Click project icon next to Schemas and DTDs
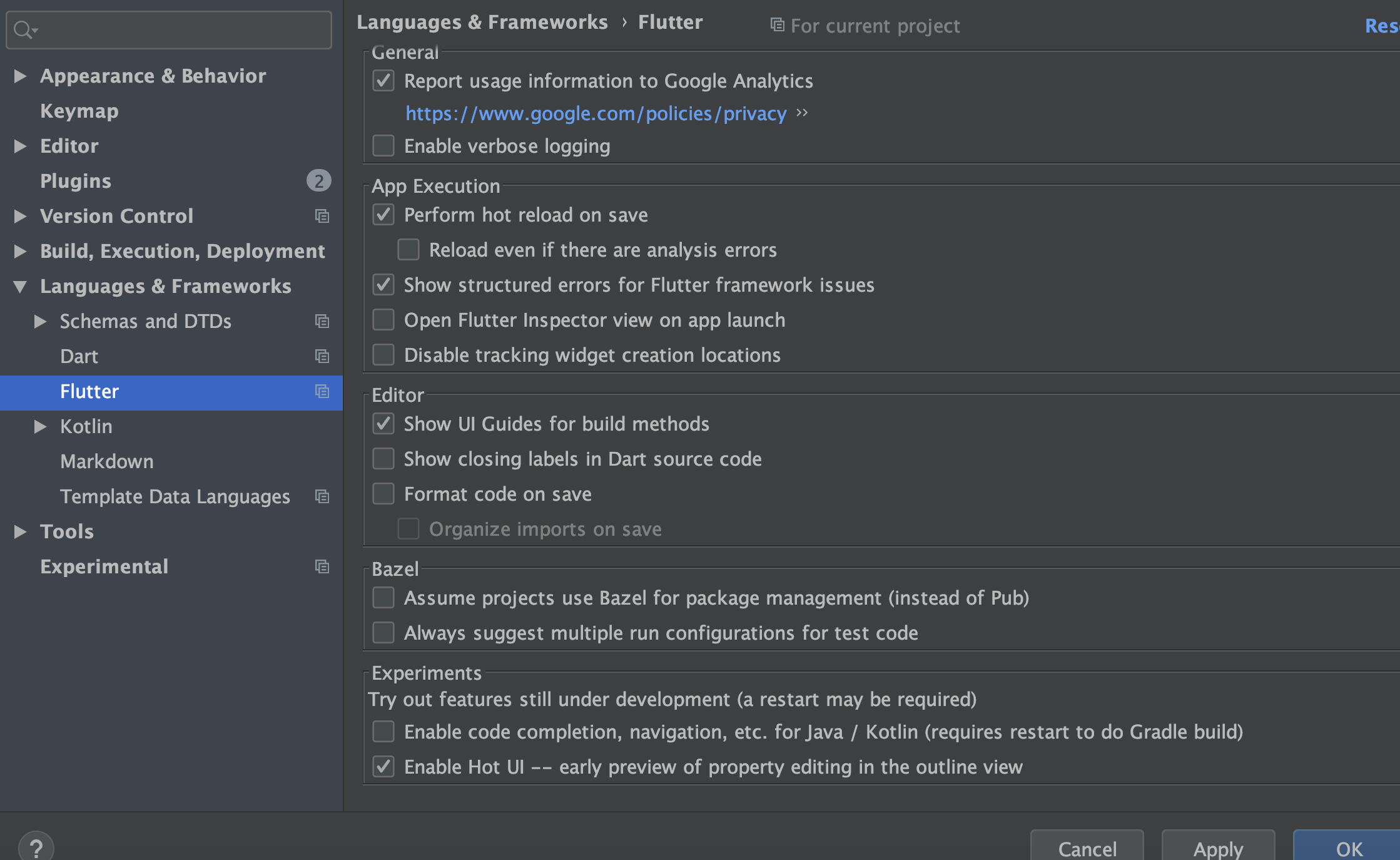 [x=322, y=321]
